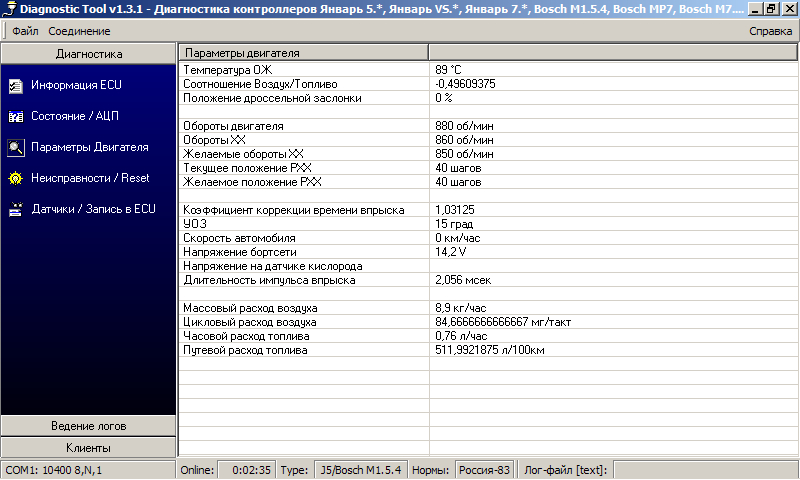Screen dimensions: 800x480
Task: Click the Неисправности / Reset icon
Action: pos(15,178)
